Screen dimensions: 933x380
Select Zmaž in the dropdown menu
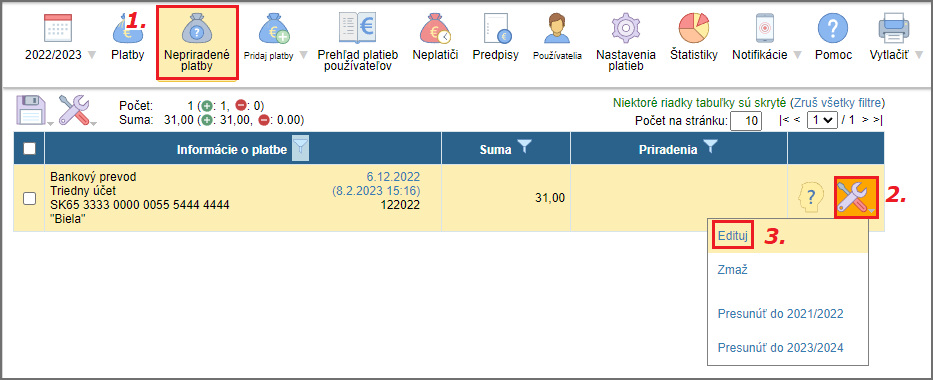coord(732,269)
